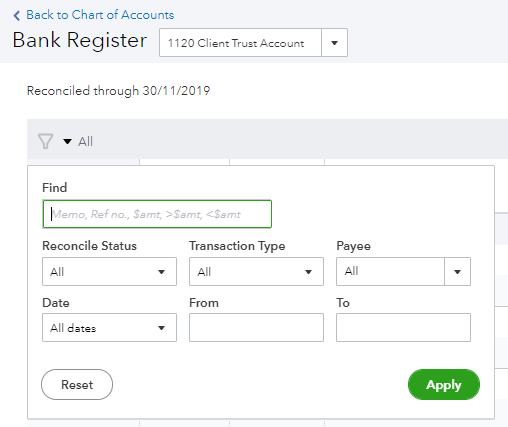Go back to Chart of Accounts
508x427 pixels.
click(x=100, y=15)
